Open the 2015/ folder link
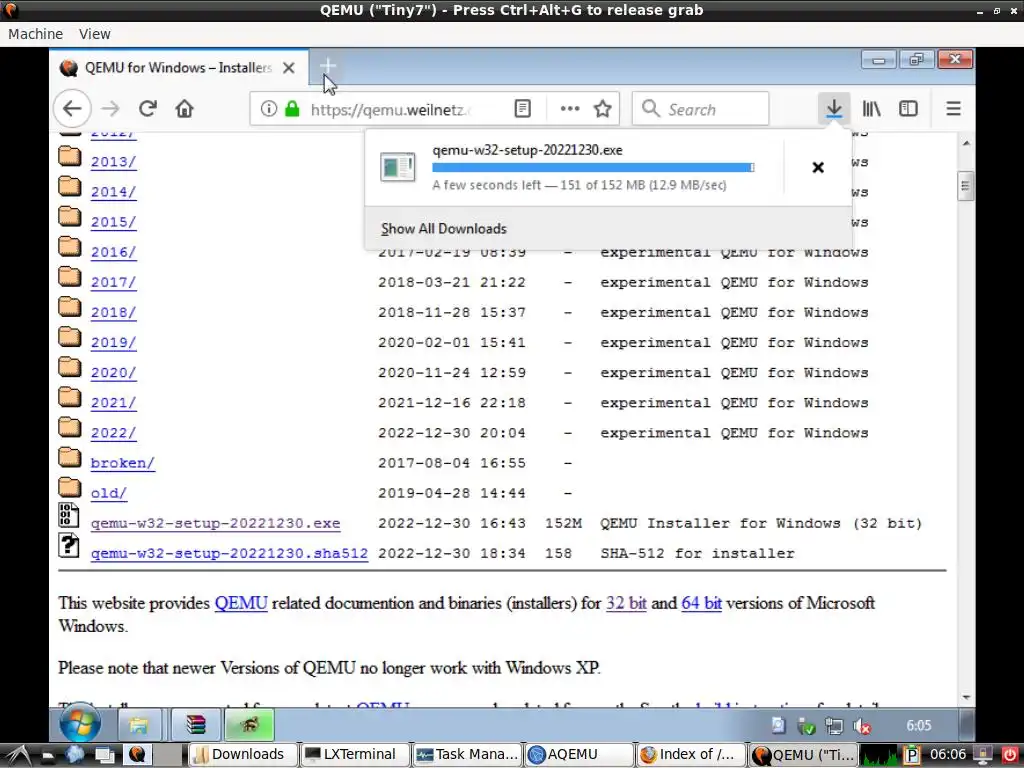1024x768 pixels. (113, 222)
